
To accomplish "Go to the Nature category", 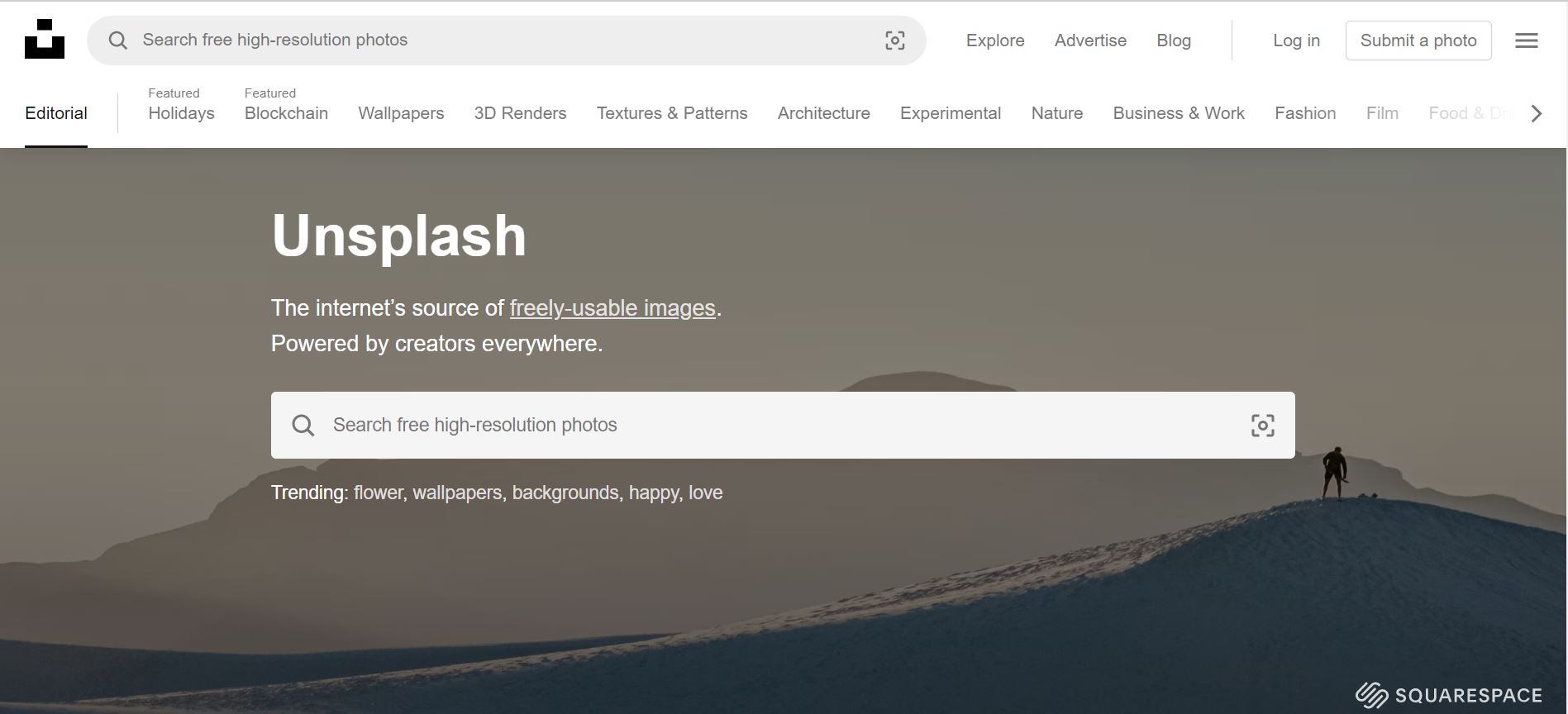I will click(x=1056, y=113).
